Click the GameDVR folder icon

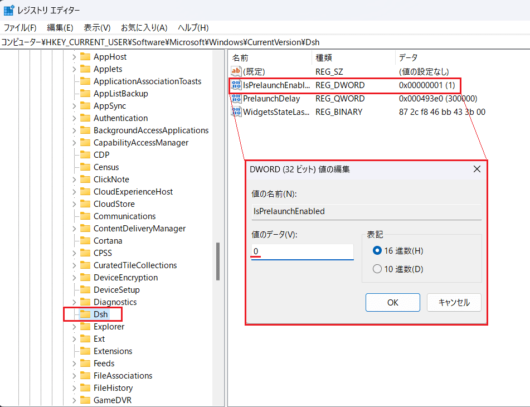(85, 400)
